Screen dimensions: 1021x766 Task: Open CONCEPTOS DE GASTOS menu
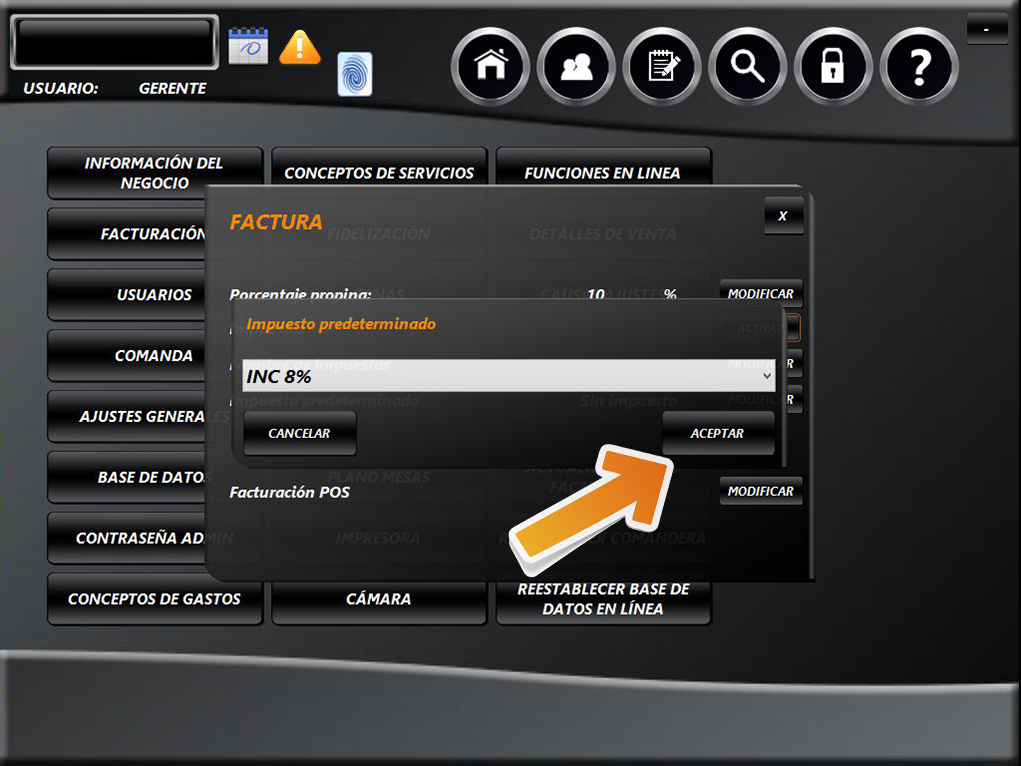pyautogui.click(x=154, y=599)
